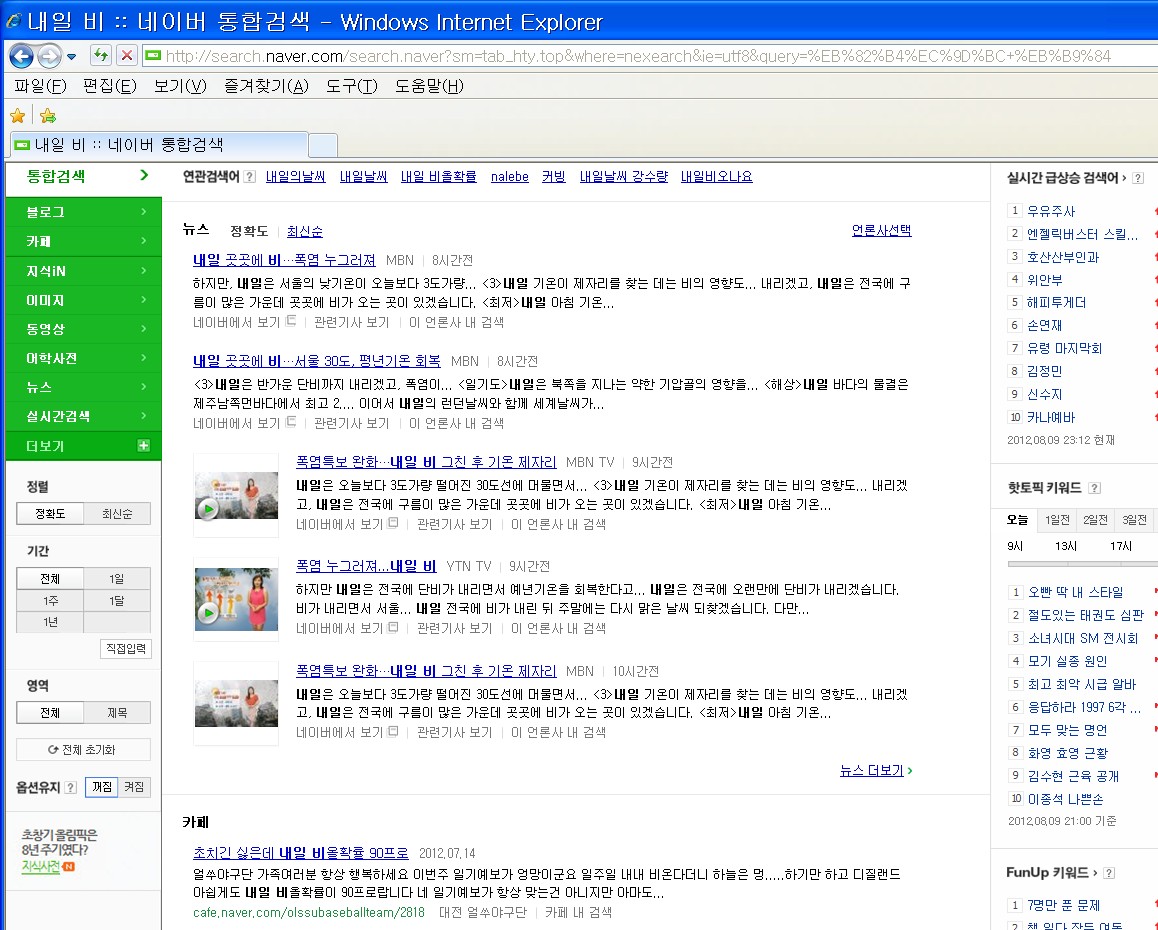Select the 1일전 hot topic tab
This screenshot has height=930, width=1158.
1057,520
